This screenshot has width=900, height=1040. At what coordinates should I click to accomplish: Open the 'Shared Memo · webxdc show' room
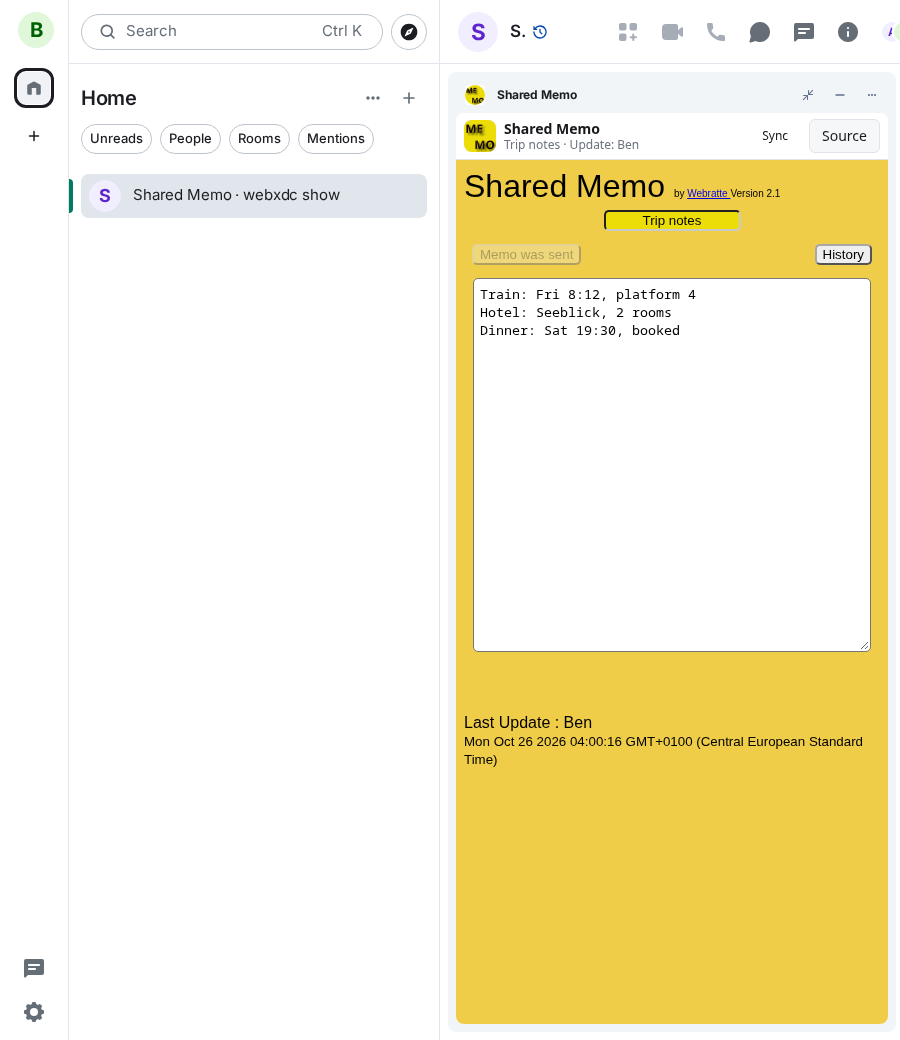pos(254,196)
